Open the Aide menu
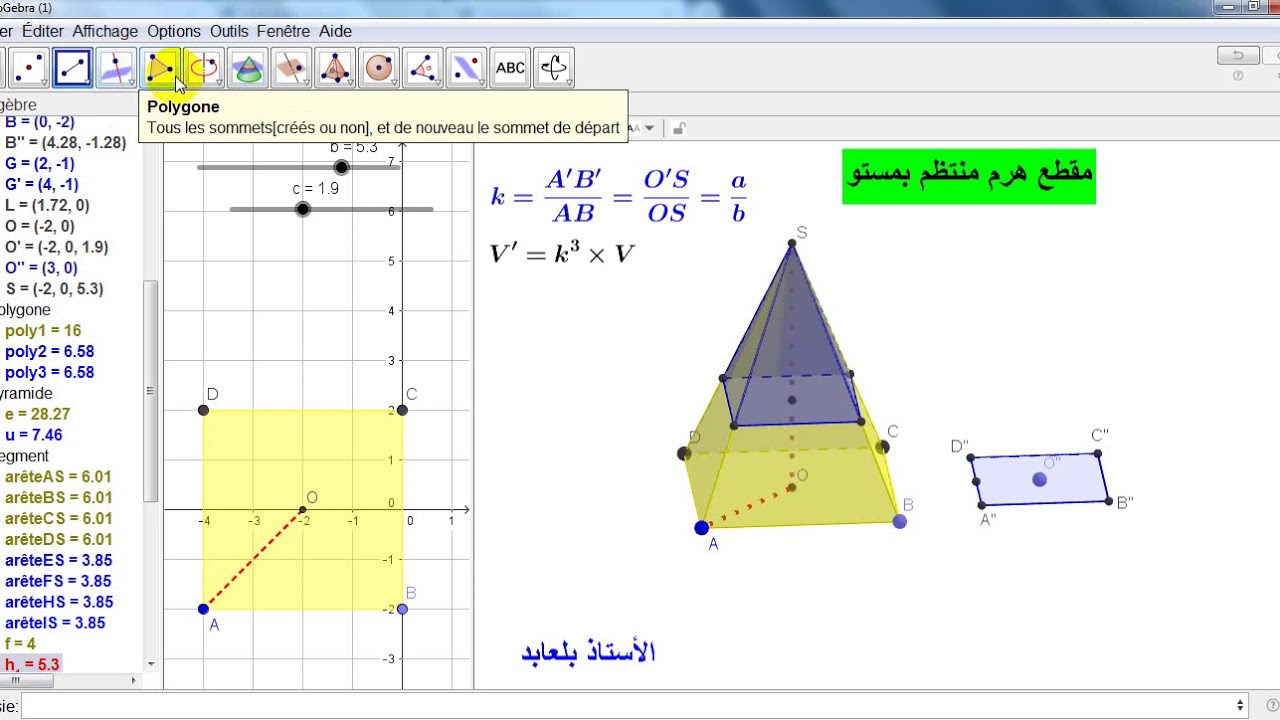Viewport: 1280px width, 720px height. click(335, 31)
